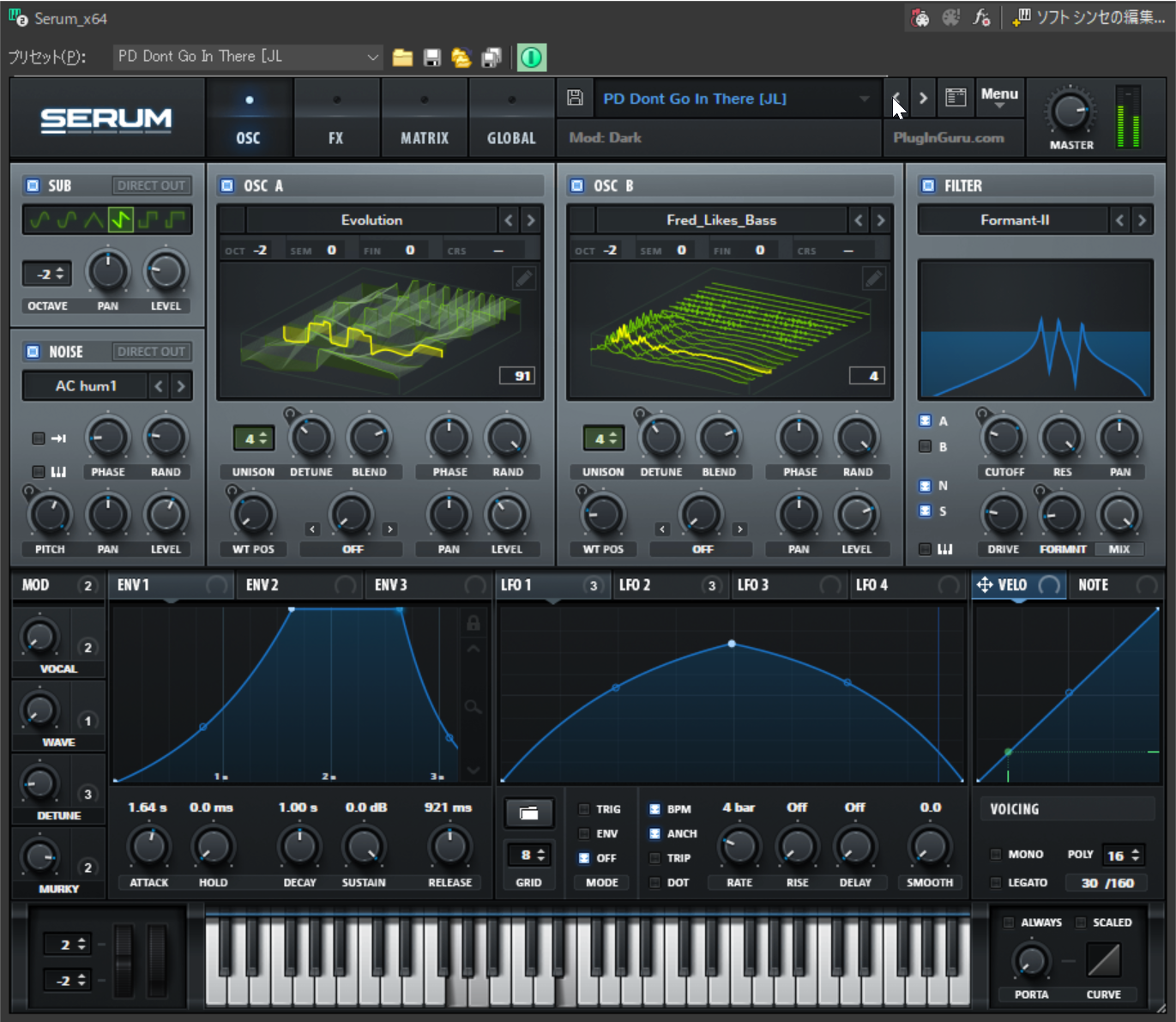Adjust OSC A unison voices stepper
The width and height of the screenshot is (1176, 1022).
[x=254, y=438]
